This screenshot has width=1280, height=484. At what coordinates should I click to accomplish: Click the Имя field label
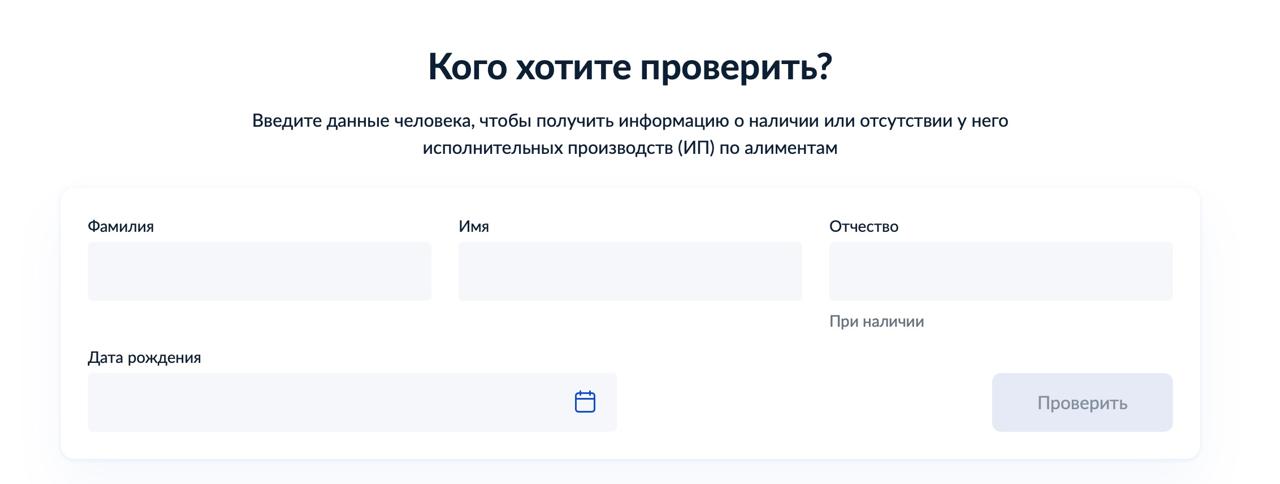pyautogui.click(x=474, y=226)
